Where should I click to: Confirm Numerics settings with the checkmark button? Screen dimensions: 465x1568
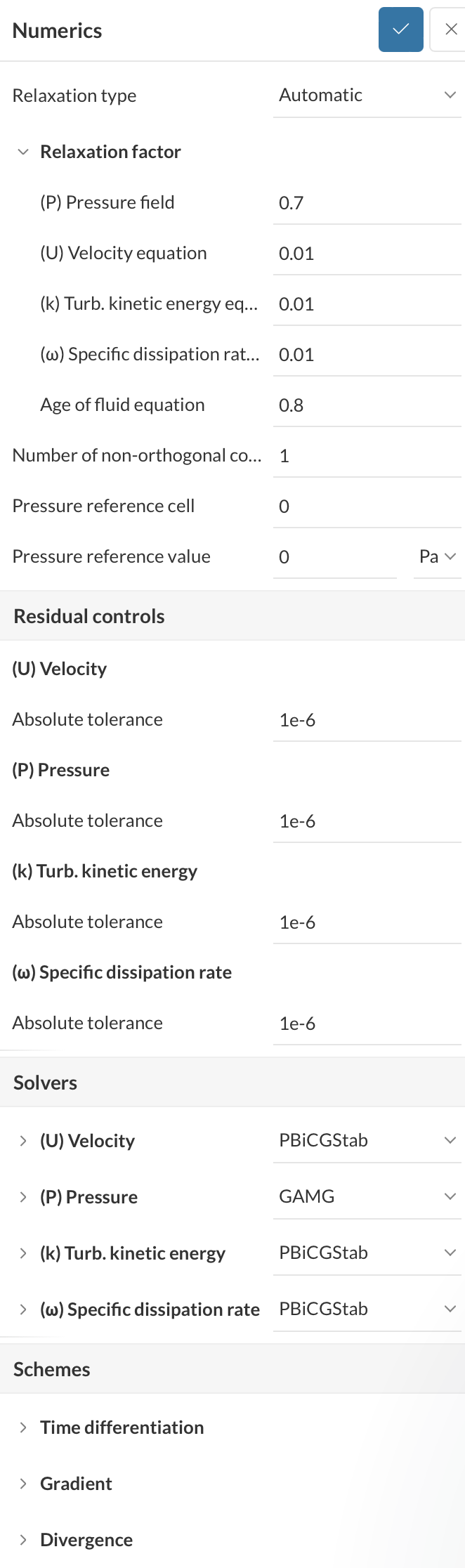(x=400, y=30)
